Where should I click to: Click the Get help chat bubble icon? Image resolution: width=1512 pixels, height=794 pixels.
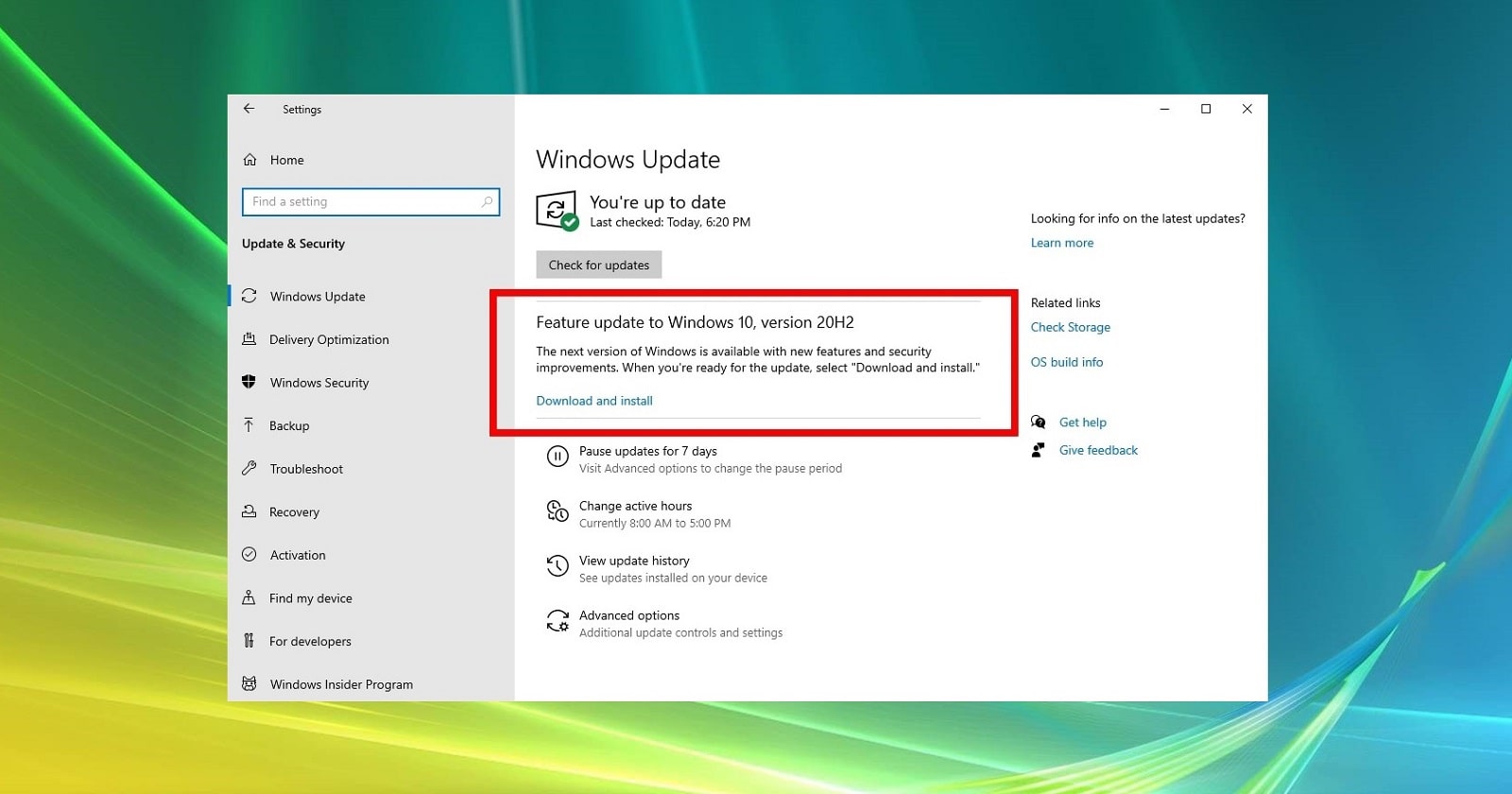pyautogui.click(x=1039, y=422)
